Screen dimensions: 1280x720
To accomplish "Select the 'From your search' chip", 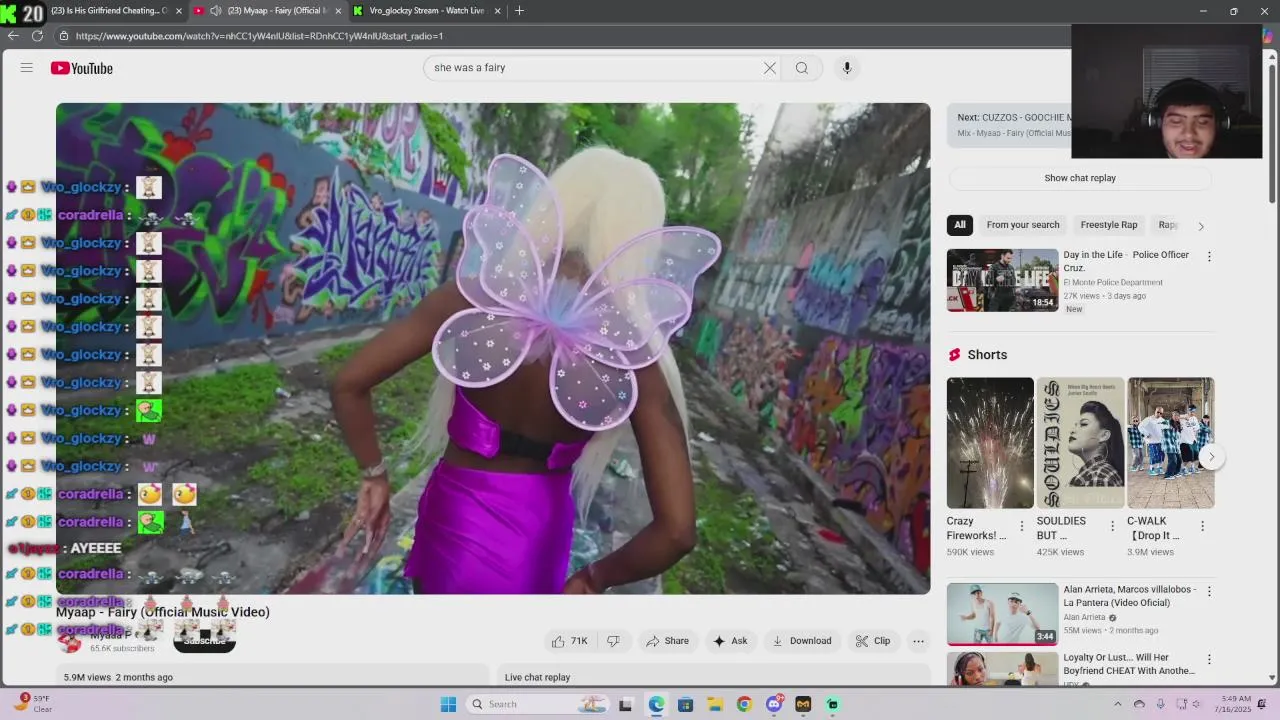I will tap(1023, 225).
